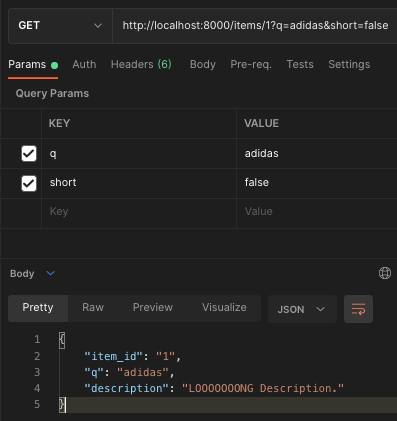Click the value cell containing adidas
397x421 pixels.
(x=317, y=153)
